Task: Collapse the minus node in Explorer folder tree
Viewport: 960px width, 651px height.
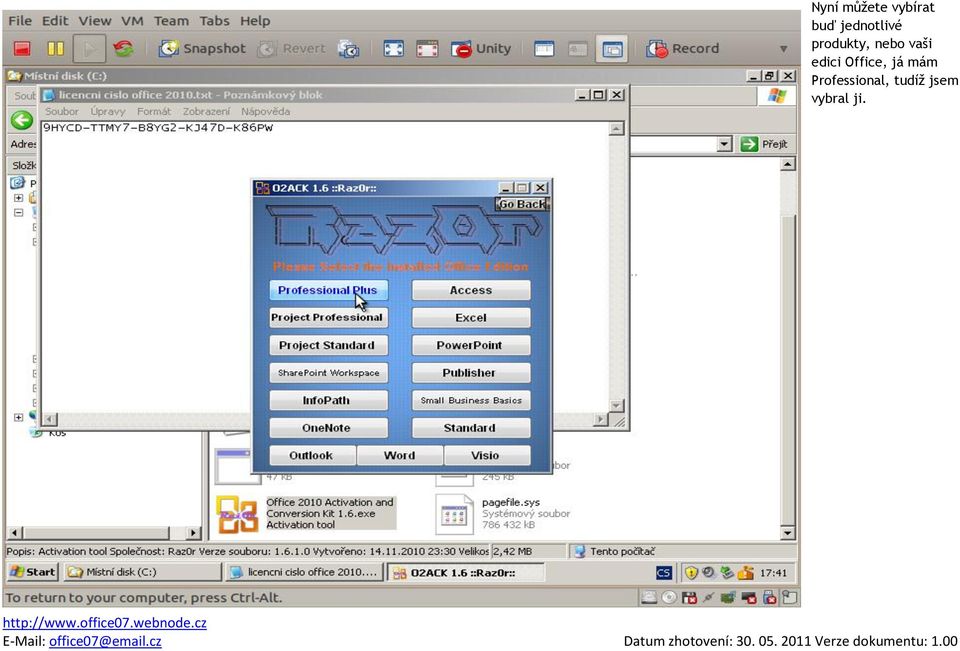Action: [x=18, y=213]
